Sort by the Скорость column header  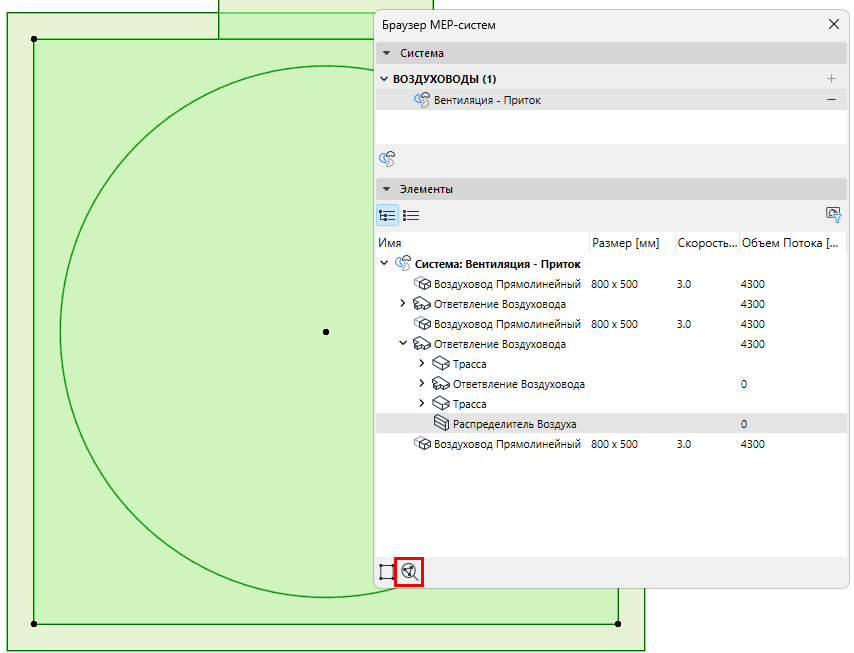(707, 243)
